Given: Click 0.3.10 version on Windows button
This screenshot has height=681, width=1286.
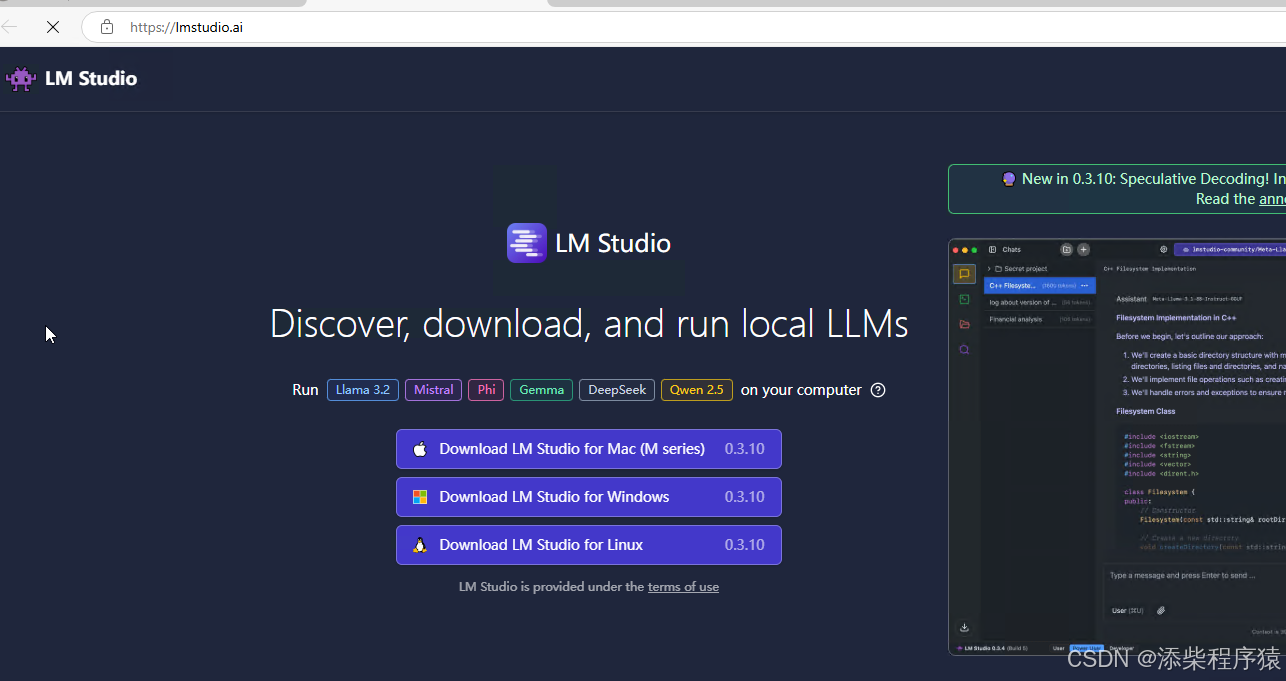Looking at the screenshot, I should [745, 497].
